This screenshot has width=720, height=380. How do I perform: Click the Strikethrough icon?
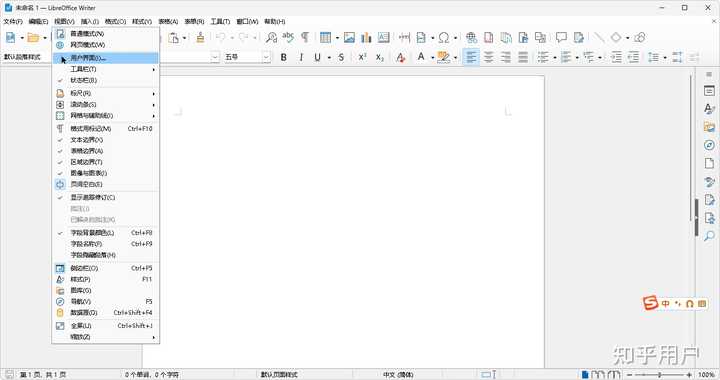341,57
